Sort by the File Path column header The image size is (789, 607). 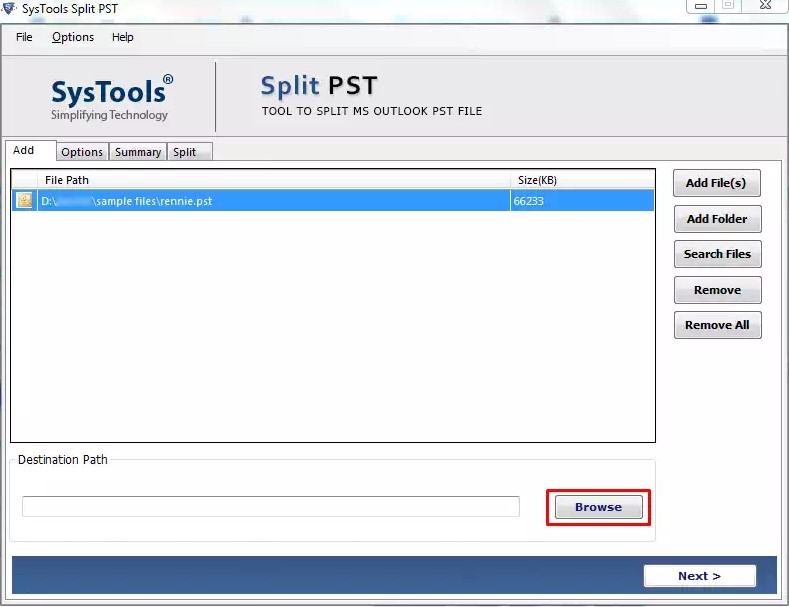coord(274,180)
